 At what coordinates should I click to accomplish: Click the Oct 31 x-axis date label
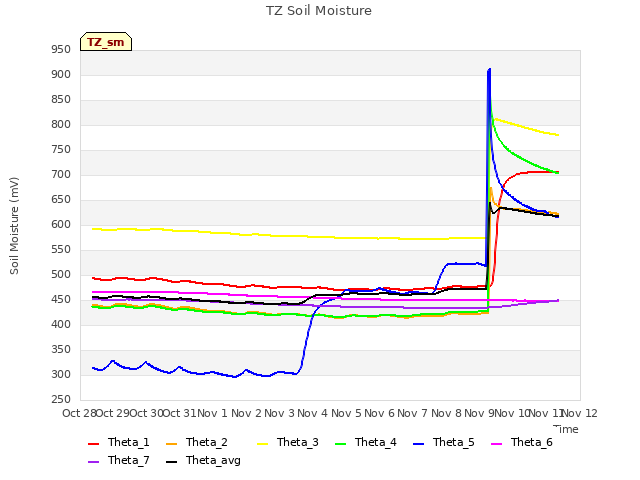[179, 413]
